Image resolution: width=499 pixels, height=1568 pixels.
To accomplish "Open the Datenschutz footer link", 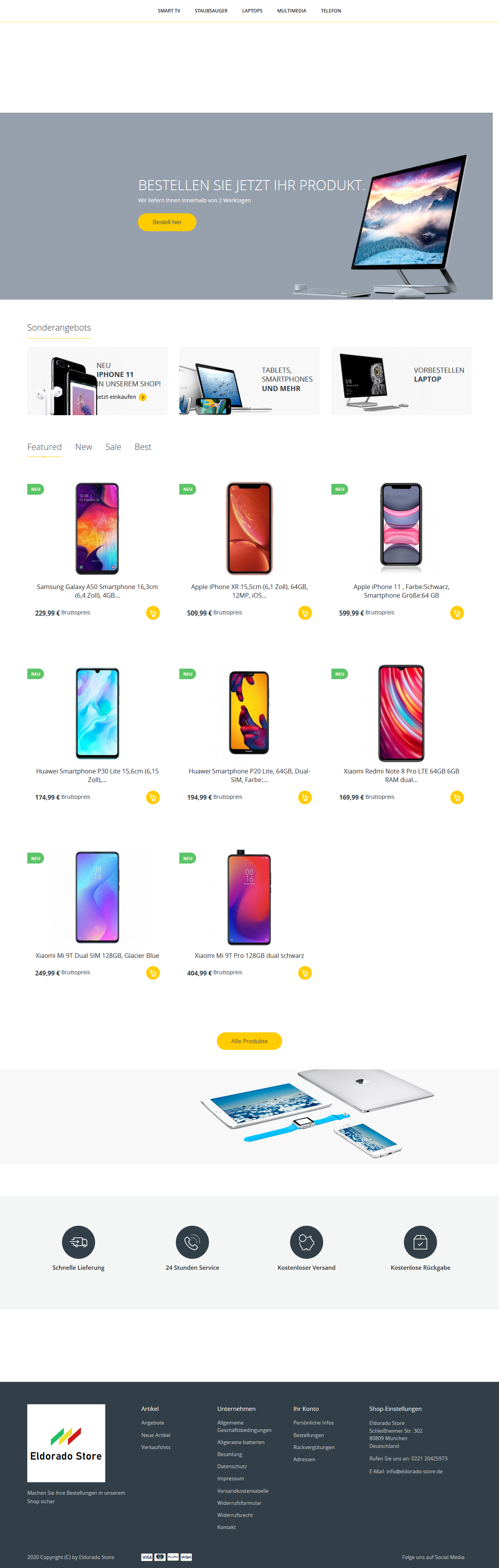I will [x=232, y=1466].
